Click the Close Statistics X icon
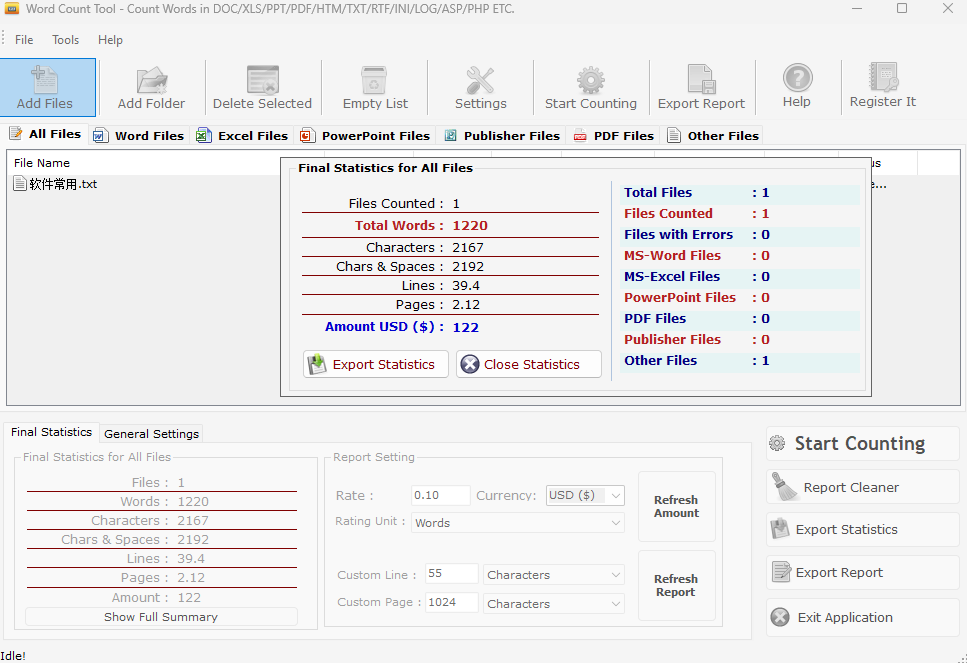This screenshot has width=967, height=663. tap(470, 364)
